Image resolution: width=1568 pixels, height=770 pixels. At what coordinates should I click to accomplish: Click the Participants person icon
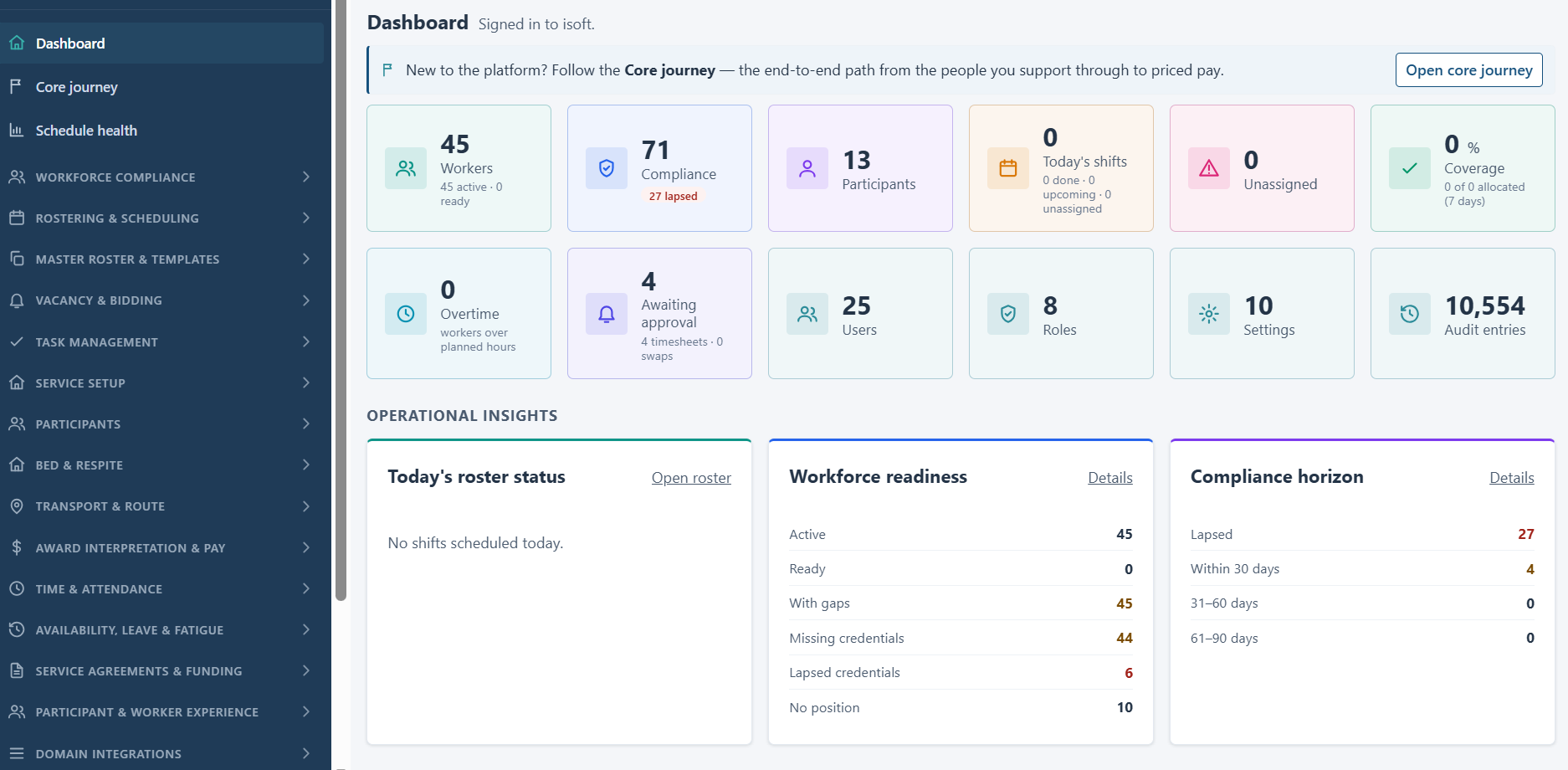[807, 168]
